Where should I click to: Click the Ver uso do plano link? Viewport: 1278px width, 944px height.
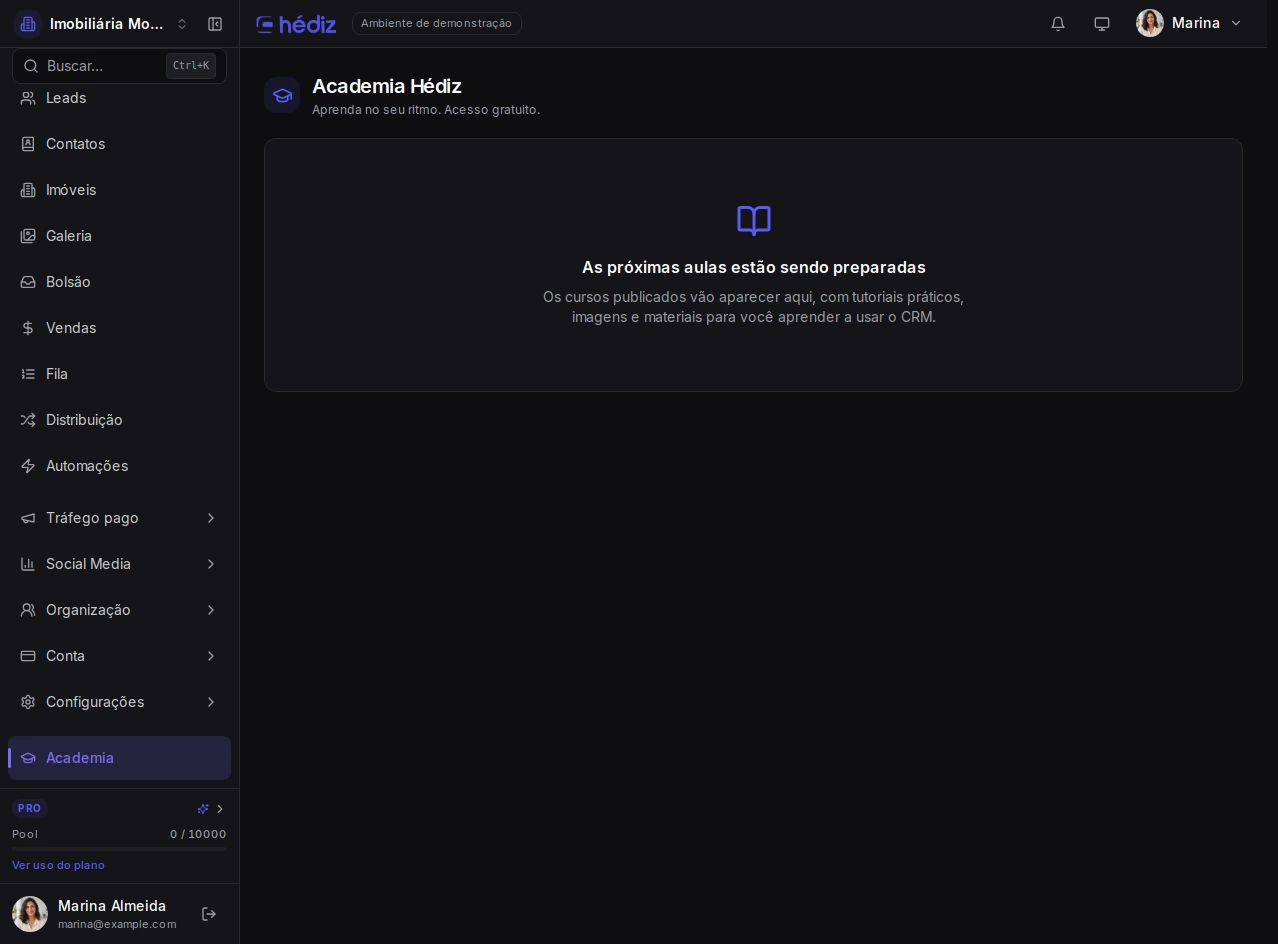pos(58,865)
